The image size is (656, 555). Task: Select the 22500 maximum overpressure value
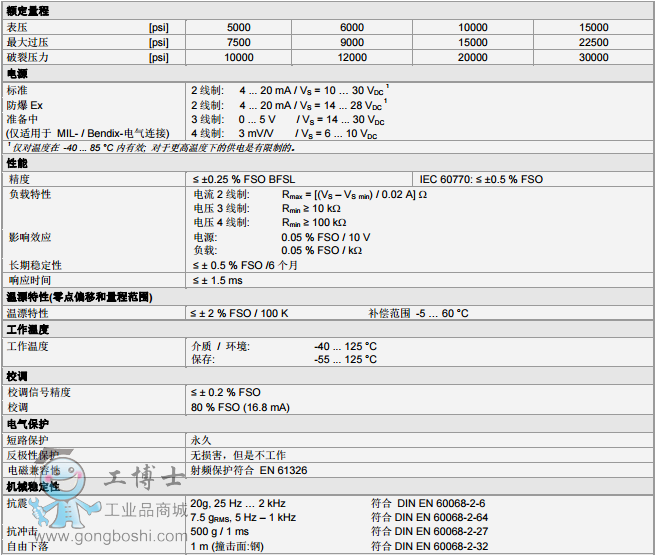[x=593, y=43]
